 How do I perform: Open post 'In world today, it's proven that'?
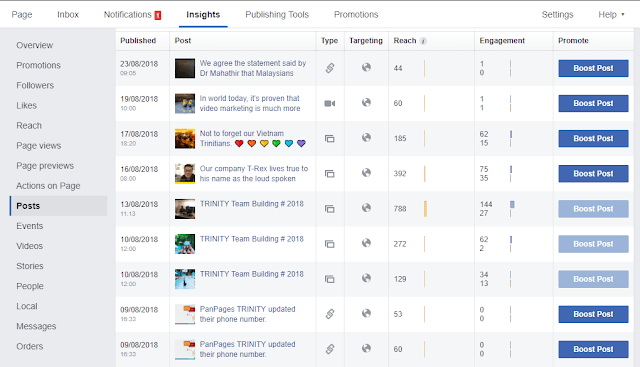pos(250,103)
